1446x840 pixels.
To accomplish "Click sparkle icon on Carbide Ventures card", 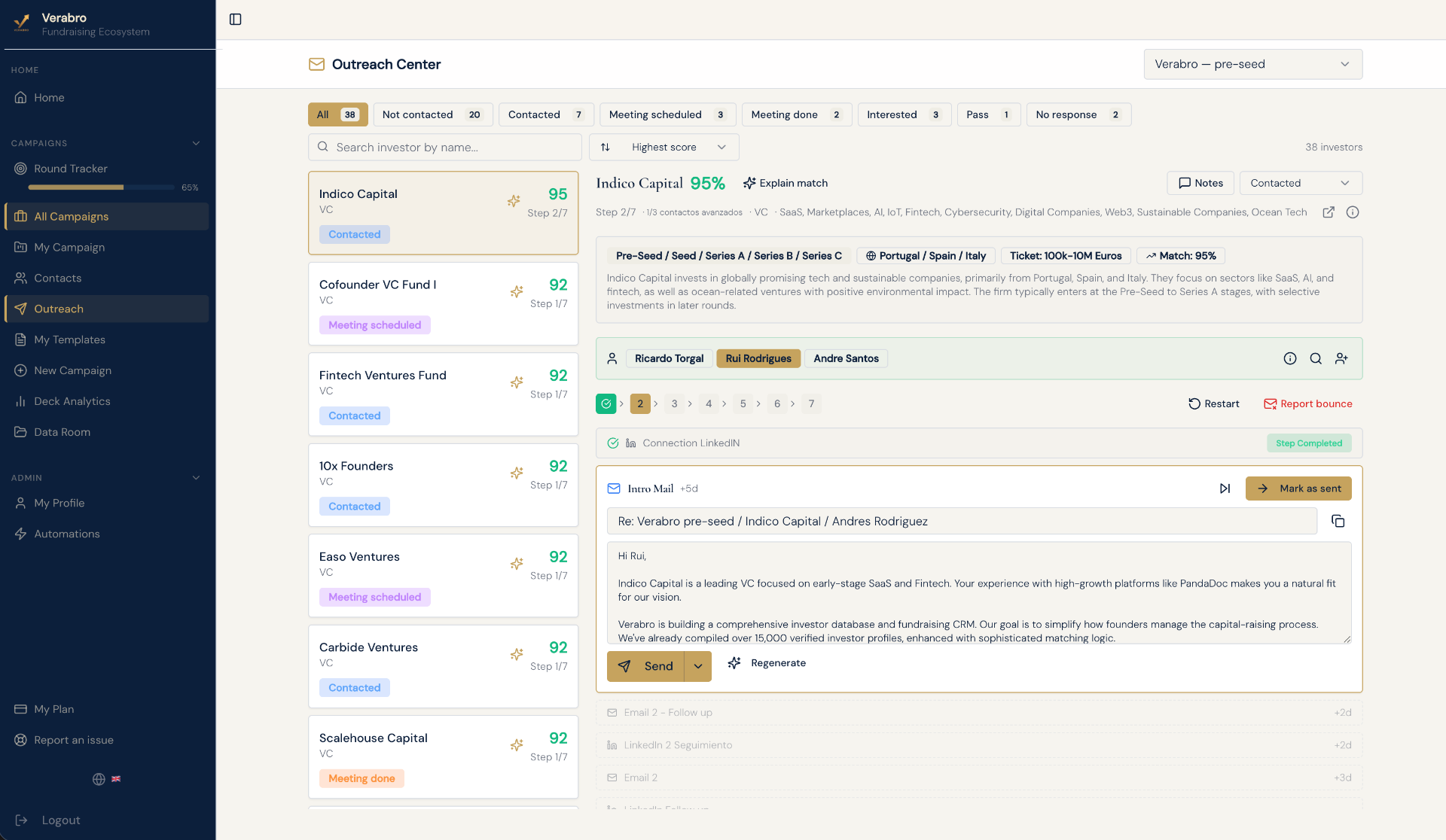I will [x=517, y=654].
